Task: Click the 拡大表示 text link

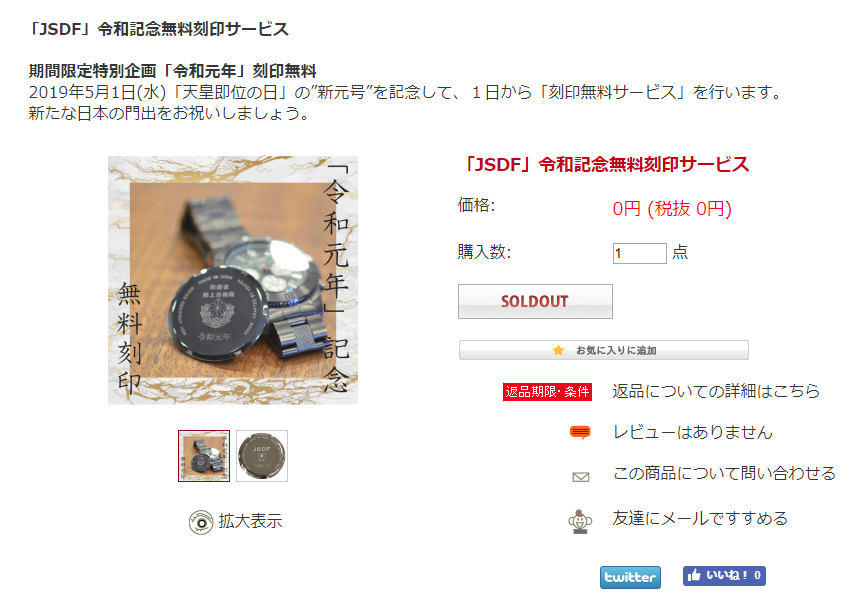Action: click(250, 521)
